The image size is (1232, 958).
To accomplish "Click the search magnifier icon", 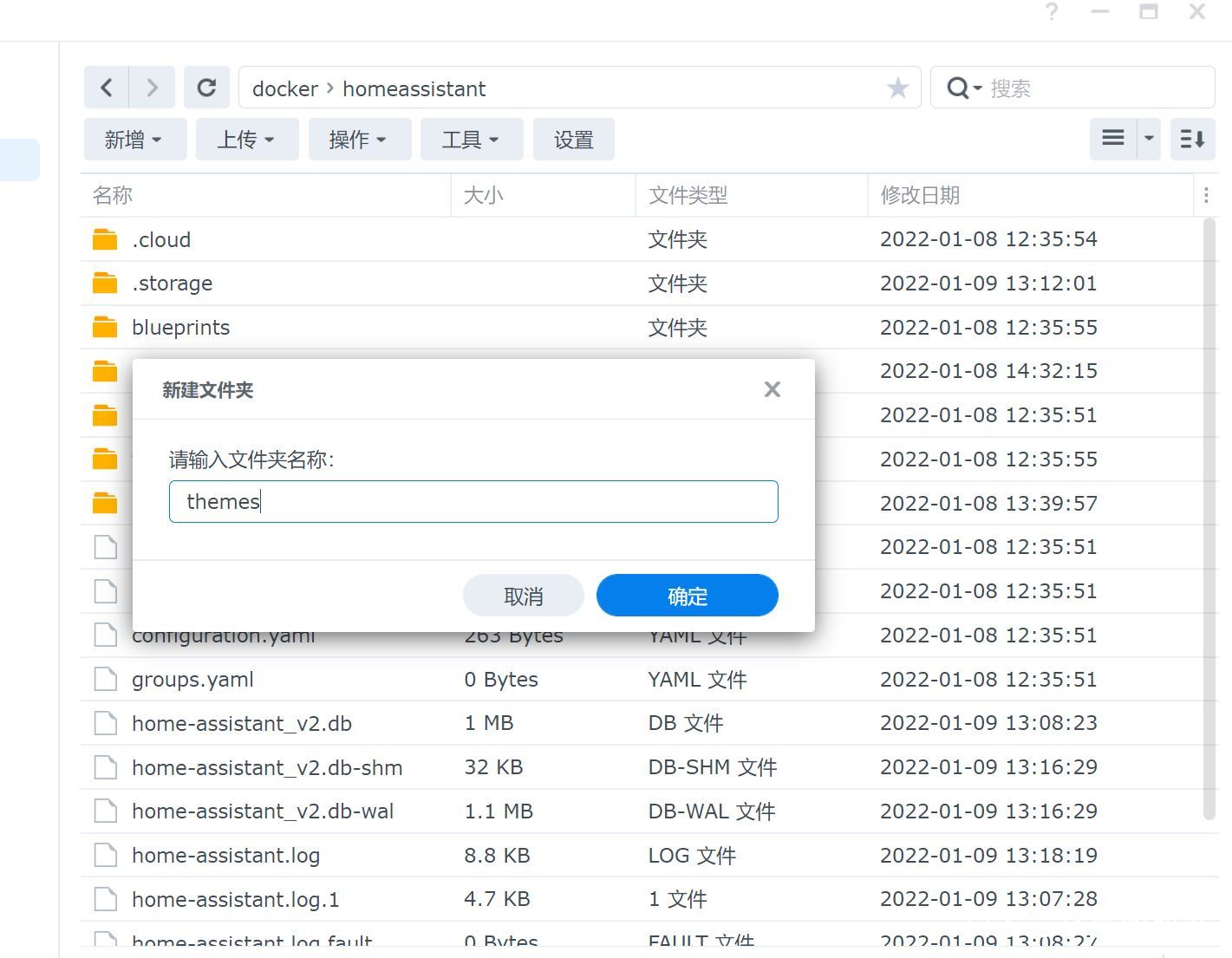I will click(x=957, y=88).
